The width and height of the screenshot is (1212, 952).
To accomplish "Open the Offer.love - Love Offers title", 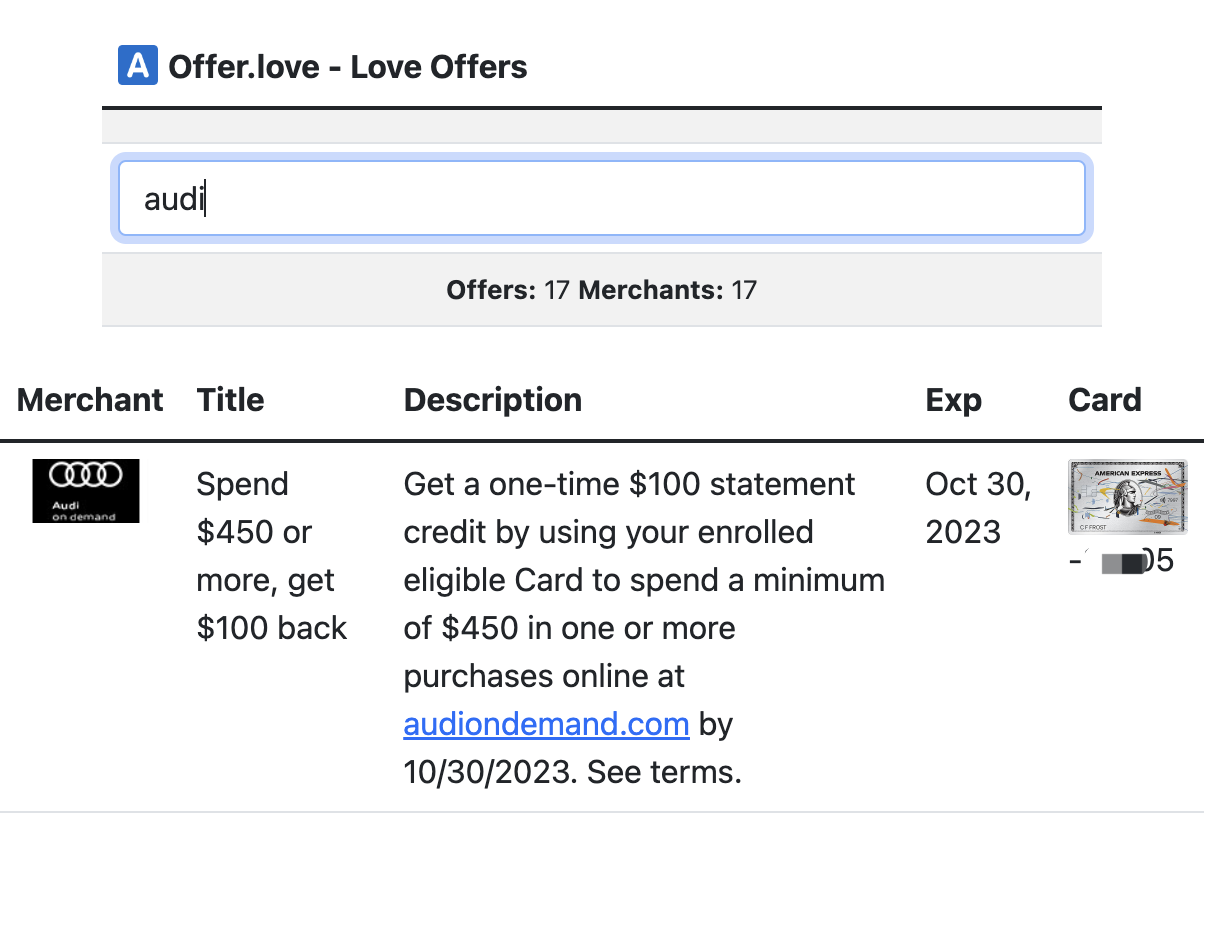I will coord(347,67).
